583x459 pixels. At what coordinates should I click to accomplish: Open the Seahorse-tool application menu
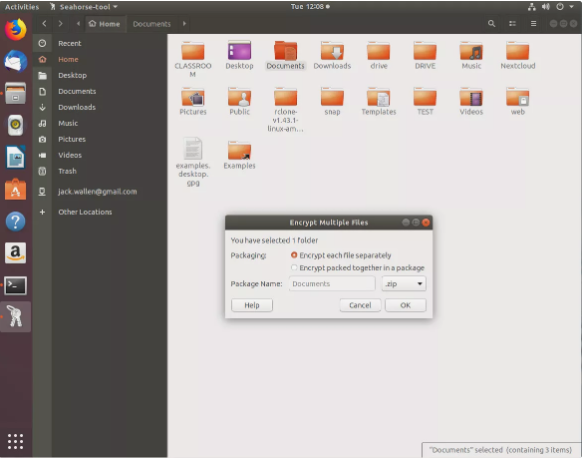[84, 7]
